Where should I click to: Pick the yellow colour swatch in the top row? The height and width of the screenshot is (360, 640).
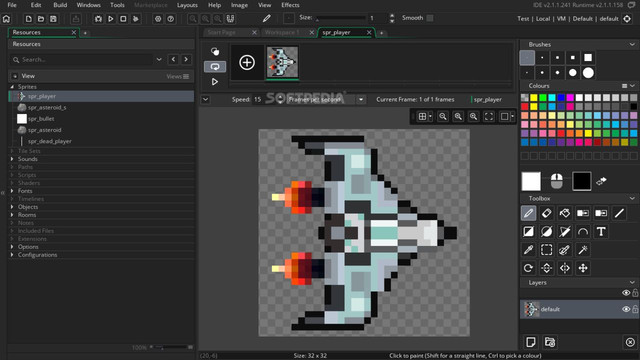click(x=534, y=98)
